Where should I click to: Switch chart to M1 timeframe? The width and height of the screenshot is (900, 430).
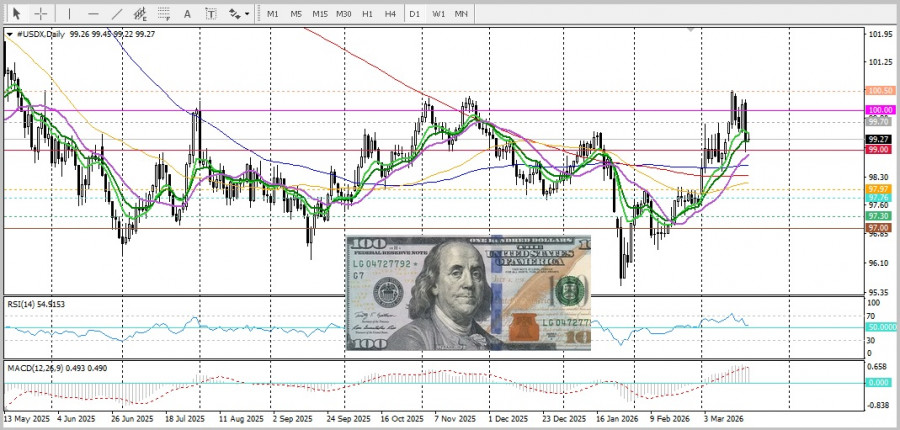[x=273, y=13]
